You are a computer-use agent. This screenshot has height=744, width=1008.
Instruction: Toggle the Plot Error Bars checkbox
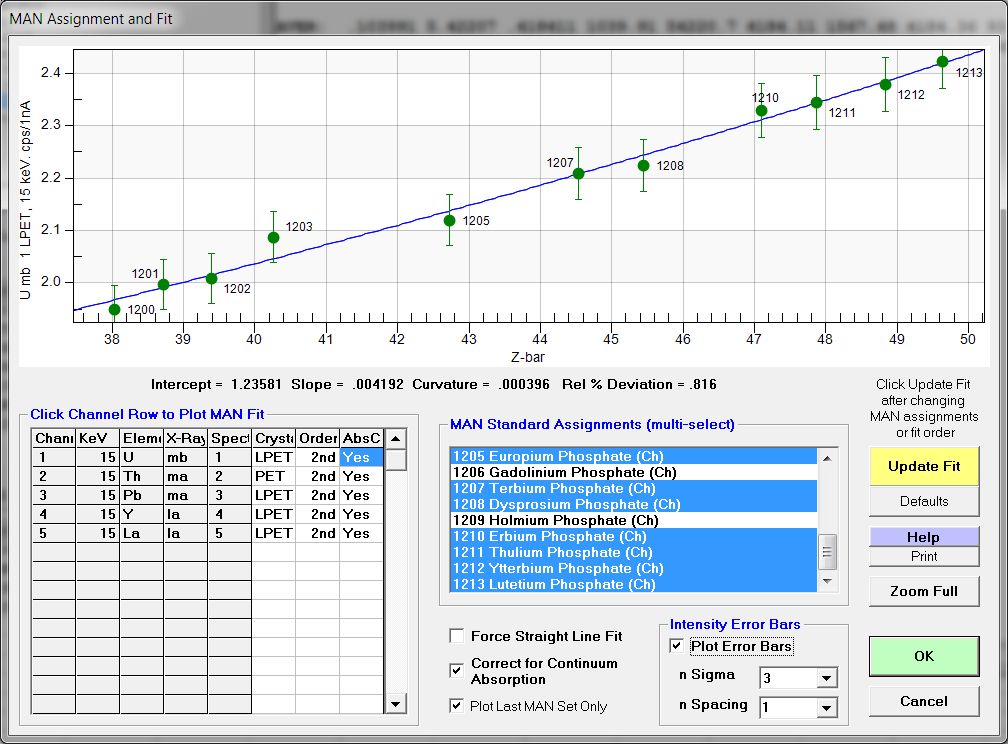677,646
